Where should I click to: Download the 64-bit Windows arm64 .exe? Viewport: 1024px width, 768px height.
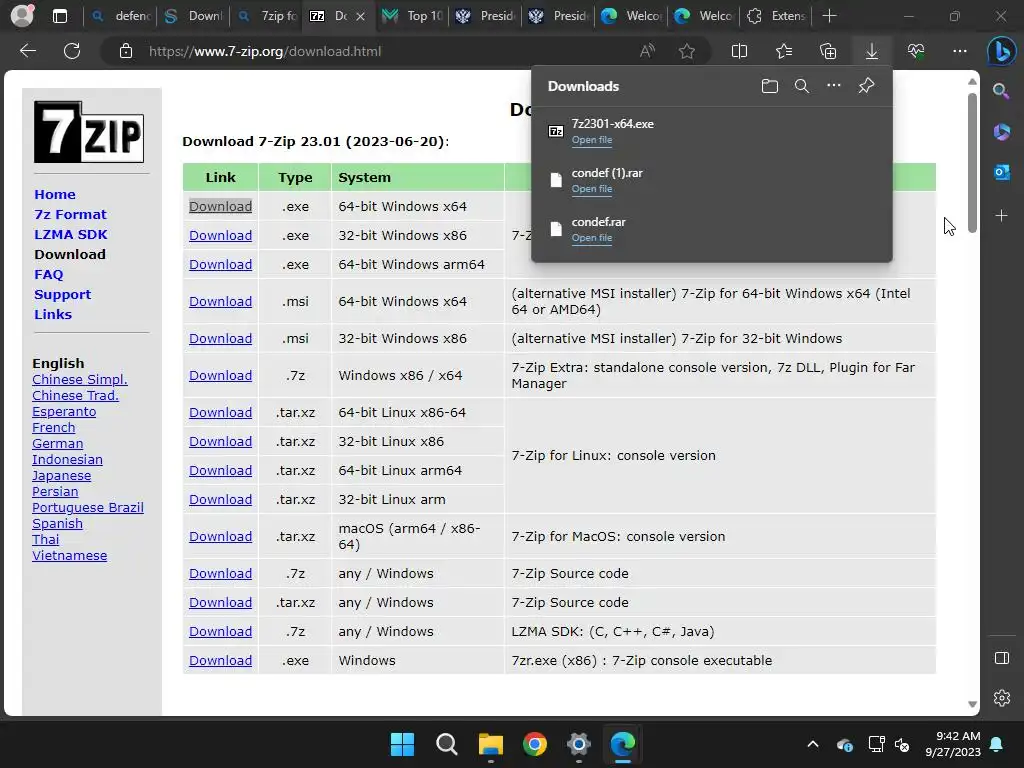point(220,264)
